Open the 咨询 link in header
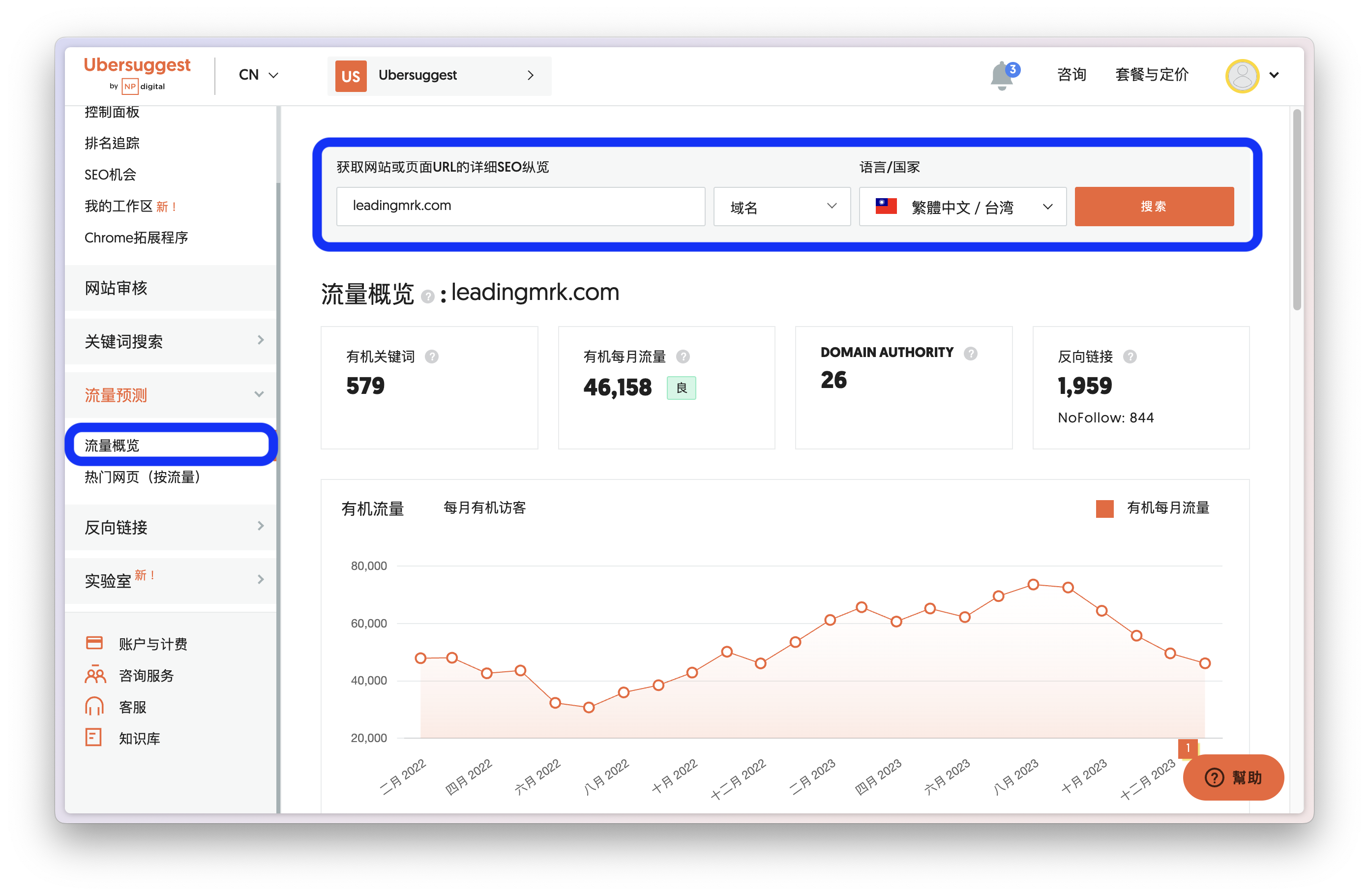Viewport: 1369px width, 896px height. pos(1071,75)
